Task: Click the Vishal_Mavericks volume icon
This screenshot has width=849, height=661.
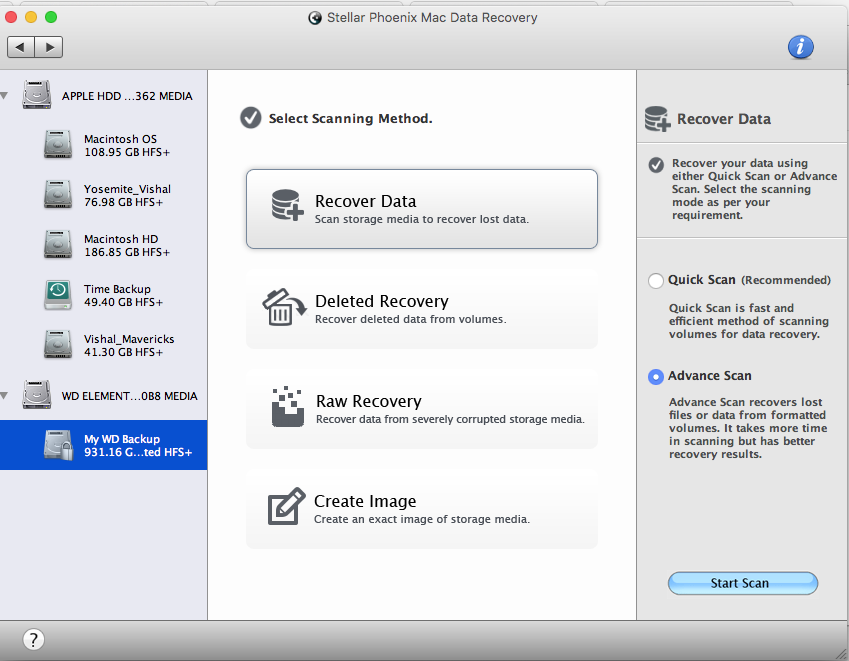Action: pyautogui.click(x=58, y=345)
